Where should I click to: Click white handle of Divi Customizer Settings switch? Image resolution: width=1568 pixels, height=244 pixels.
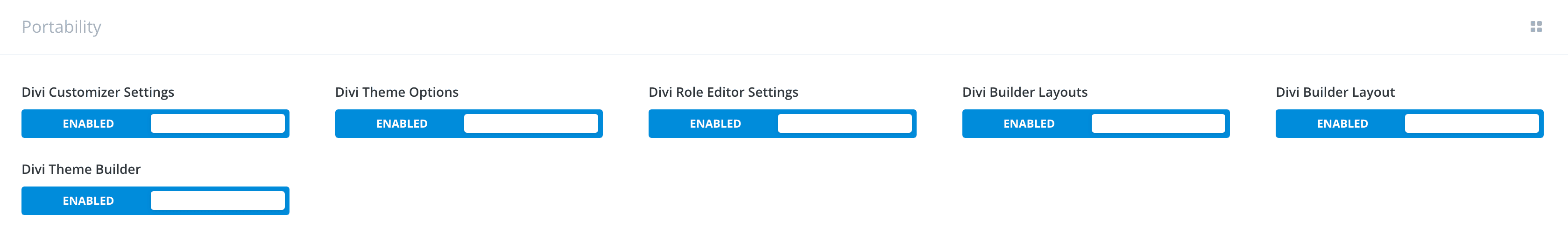[x=218, y=124]
